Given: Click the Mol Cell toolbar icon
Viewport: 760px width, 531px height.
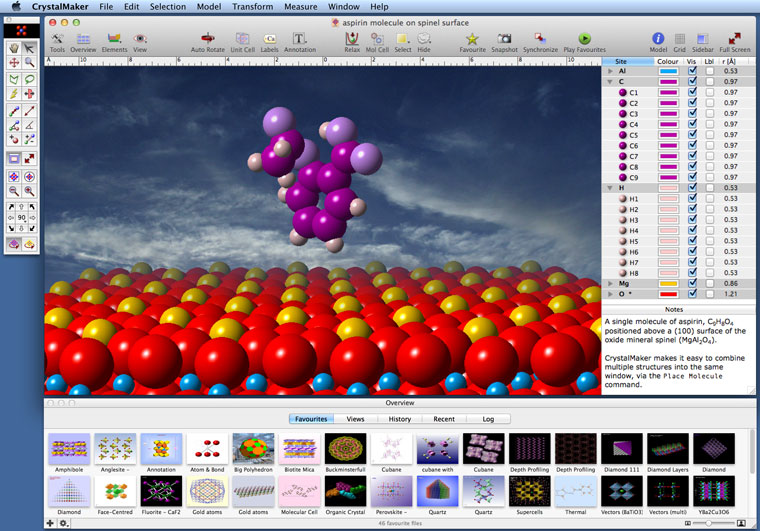Looking at the screenshot, I should 377,43.
